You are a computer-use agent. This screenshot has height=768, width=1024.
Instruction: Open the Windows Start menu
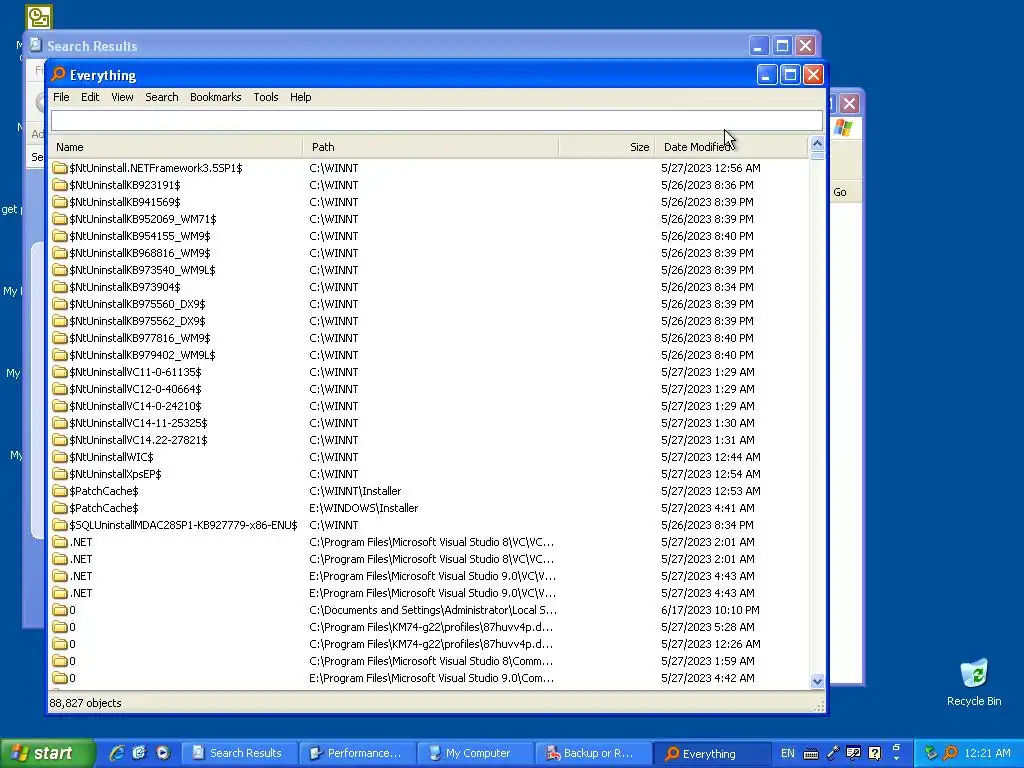pyautogui.click(x=47, y=753)
